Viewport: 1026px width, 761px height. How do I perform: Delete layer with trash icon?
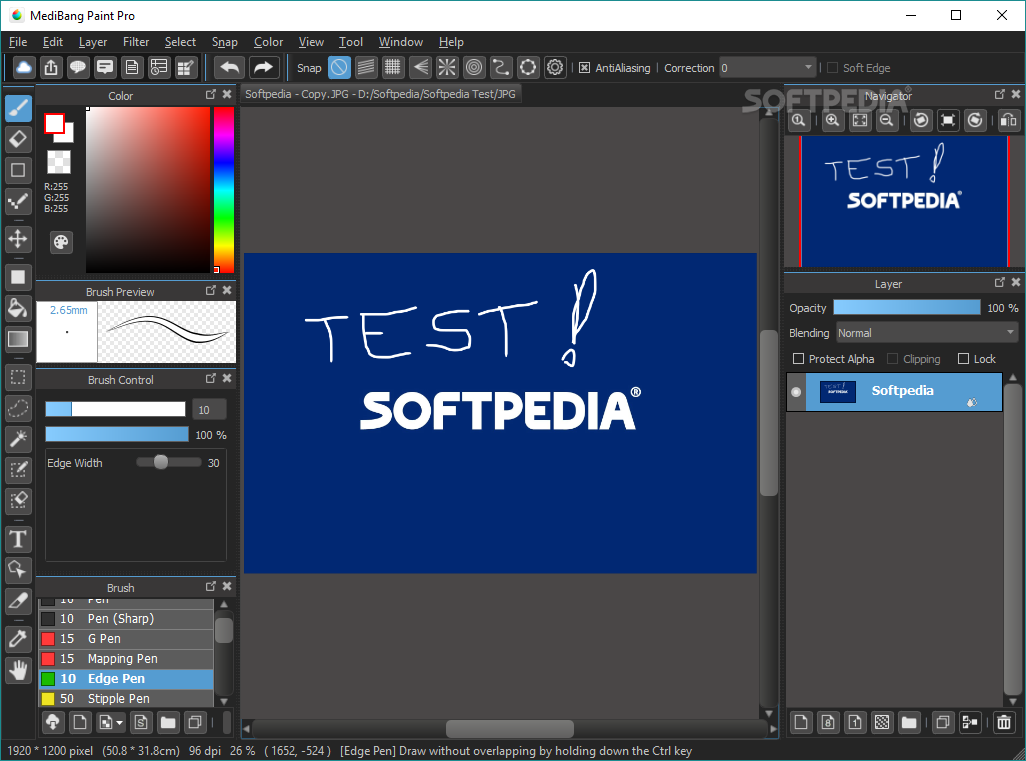(1003, 722)
